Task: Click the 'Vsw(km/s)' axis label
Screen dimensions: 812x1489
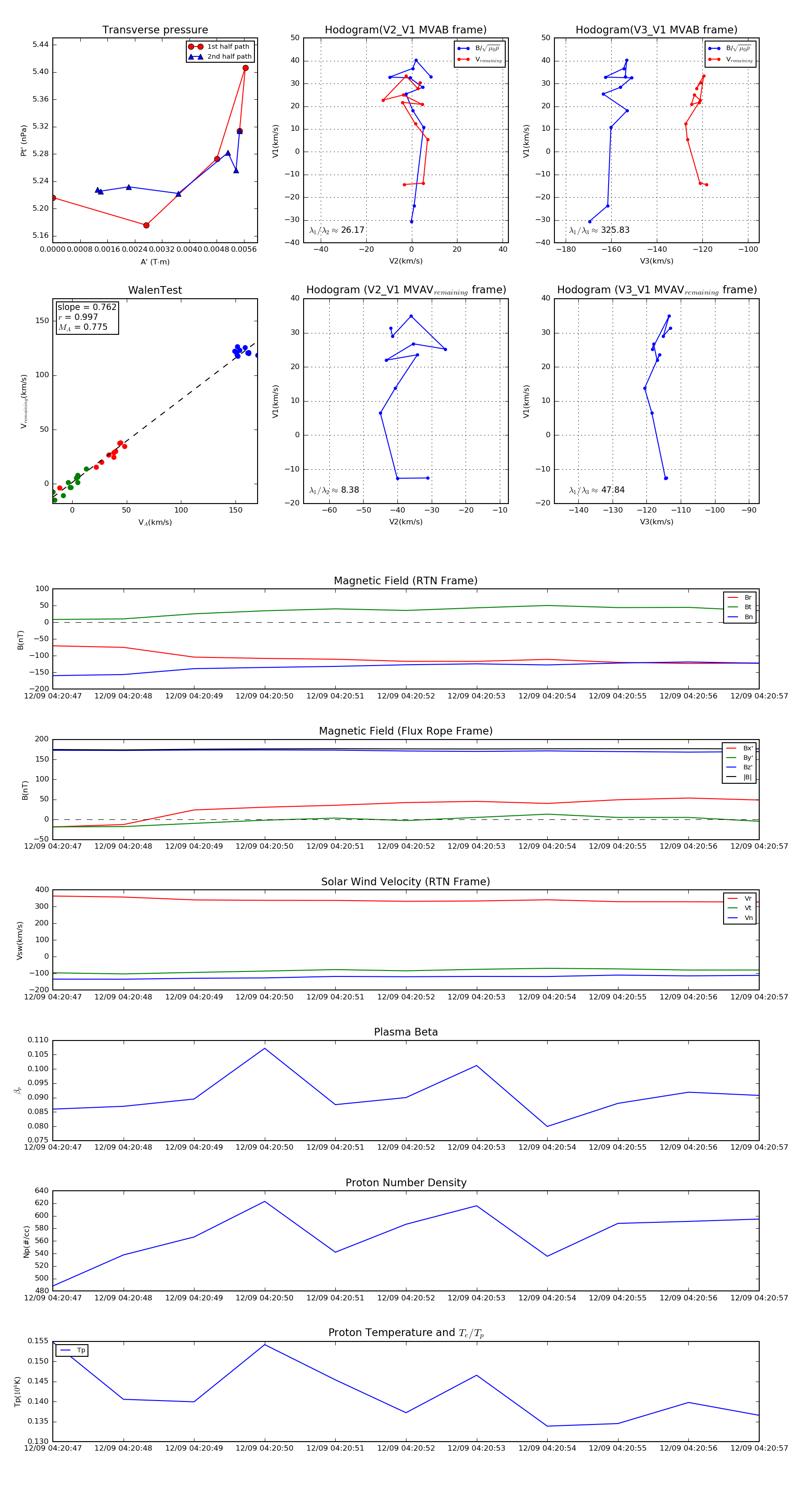Action: coord(20,940)
